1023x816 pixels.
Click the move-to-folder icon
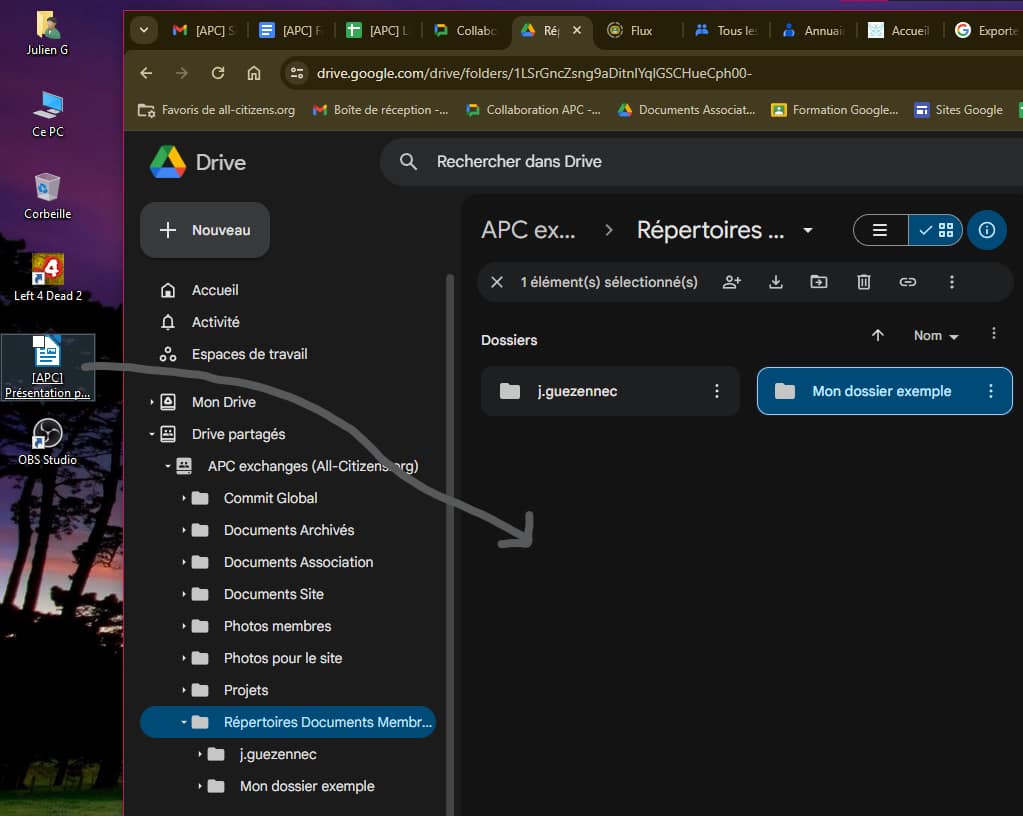click(x=819, y=282)
